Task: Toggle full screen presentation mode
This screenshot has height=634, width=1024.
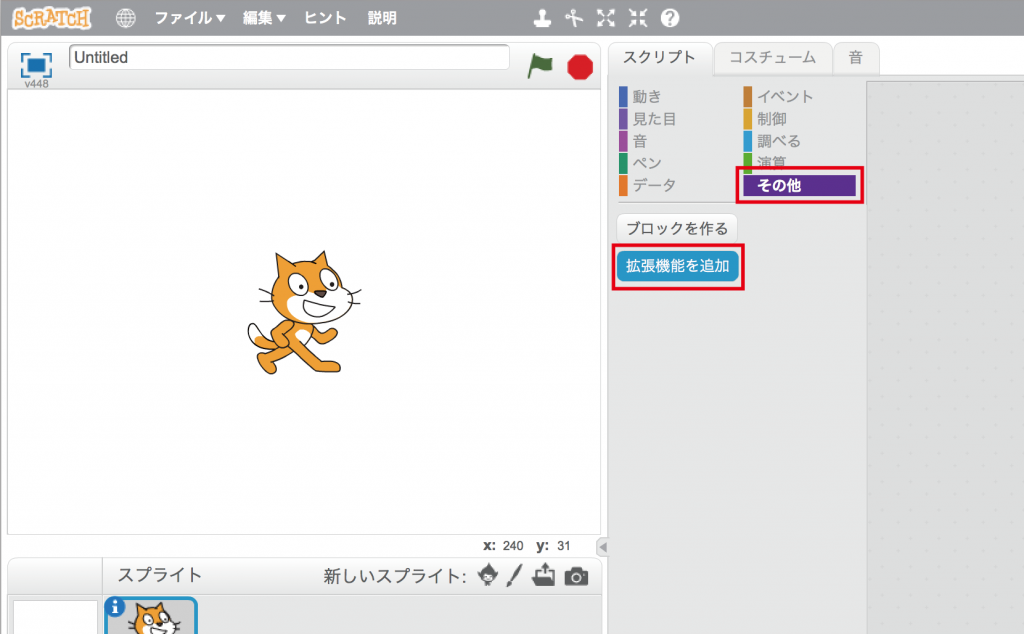Action: click(36, 65)
